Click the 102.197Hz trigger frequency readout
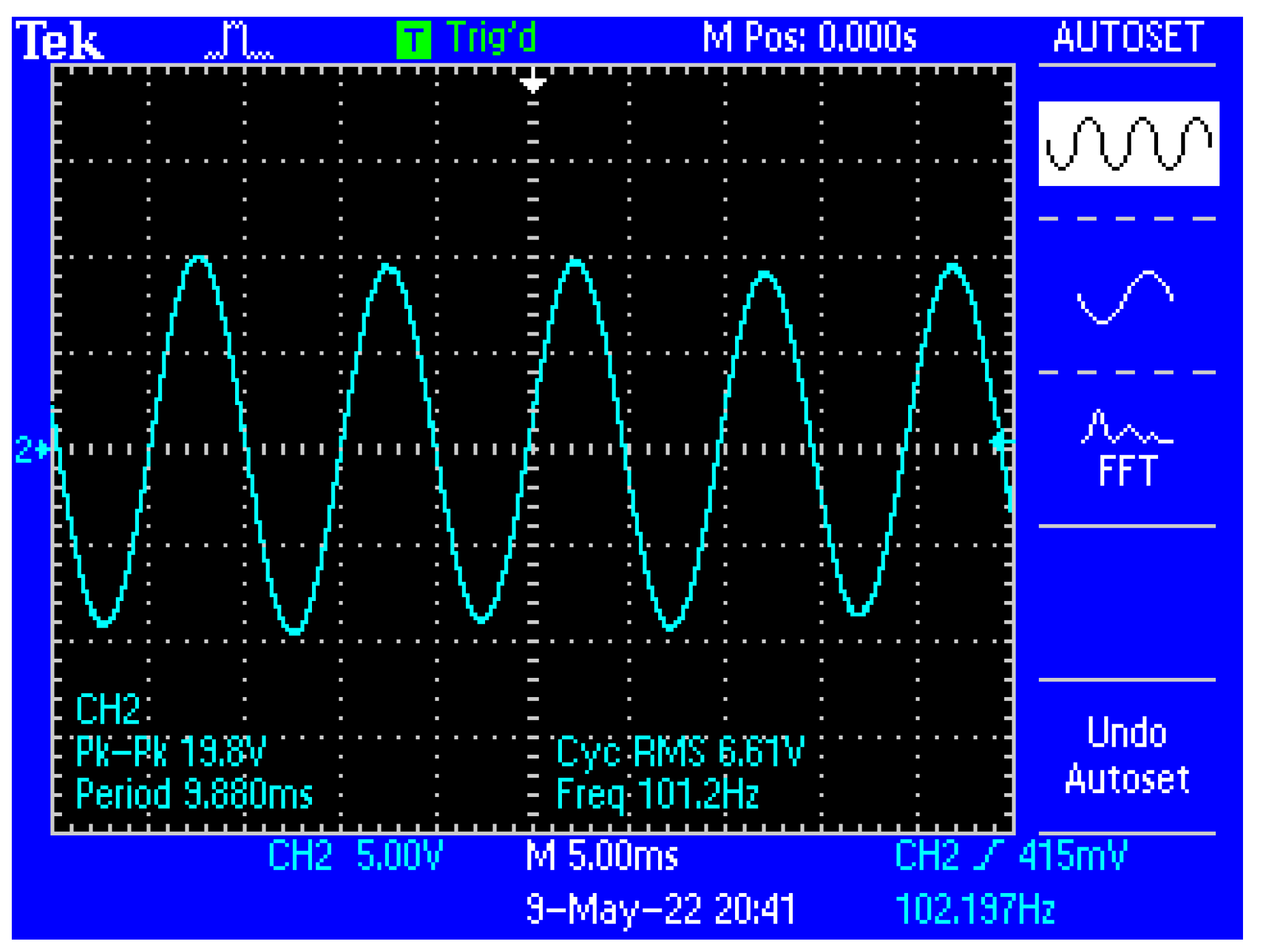The height and width of the screenshot is (952, 1261). click(x=975, y=909)
